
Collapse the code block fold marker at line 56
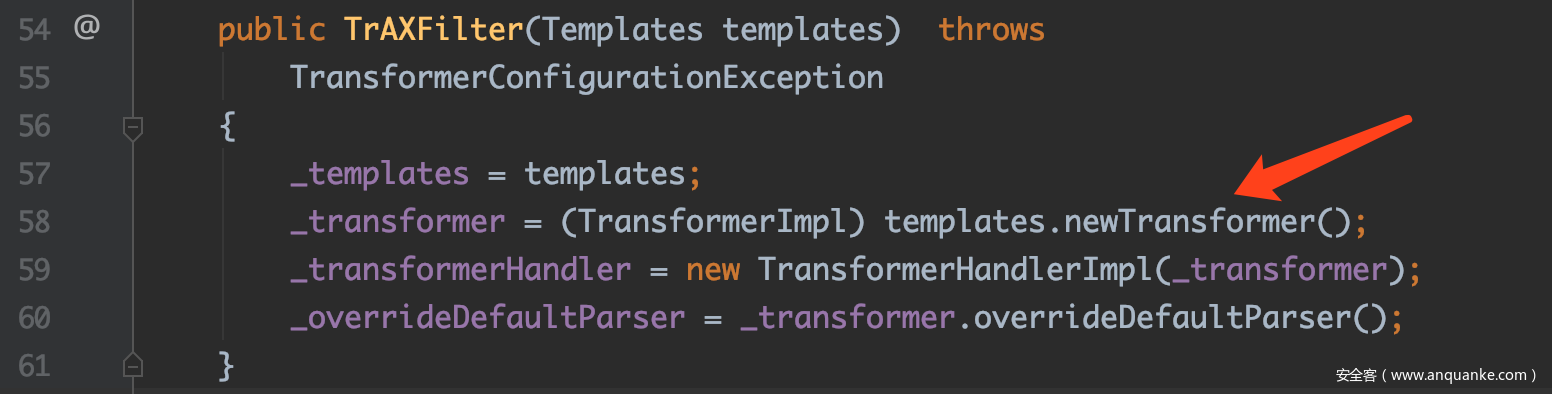pyautogui.click(x=132, y=127)
